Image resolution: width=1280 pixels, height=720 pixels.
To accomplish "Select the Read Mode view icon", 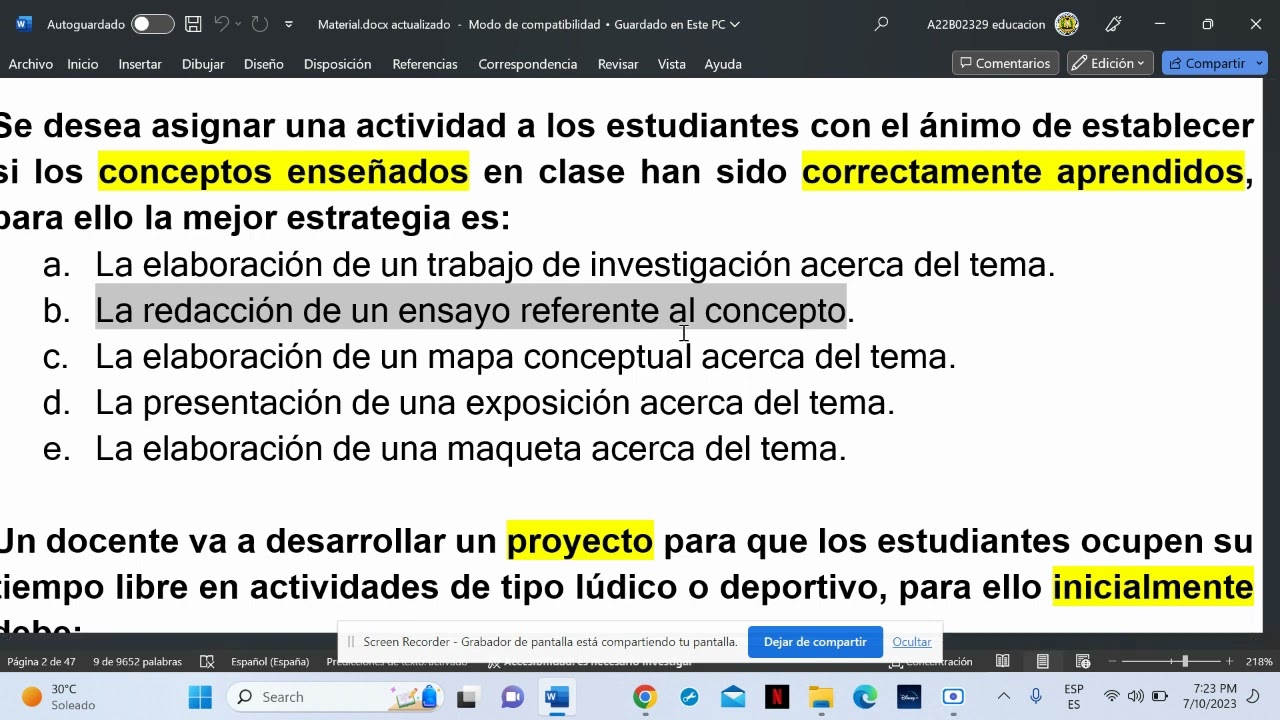I will 1002,662.
